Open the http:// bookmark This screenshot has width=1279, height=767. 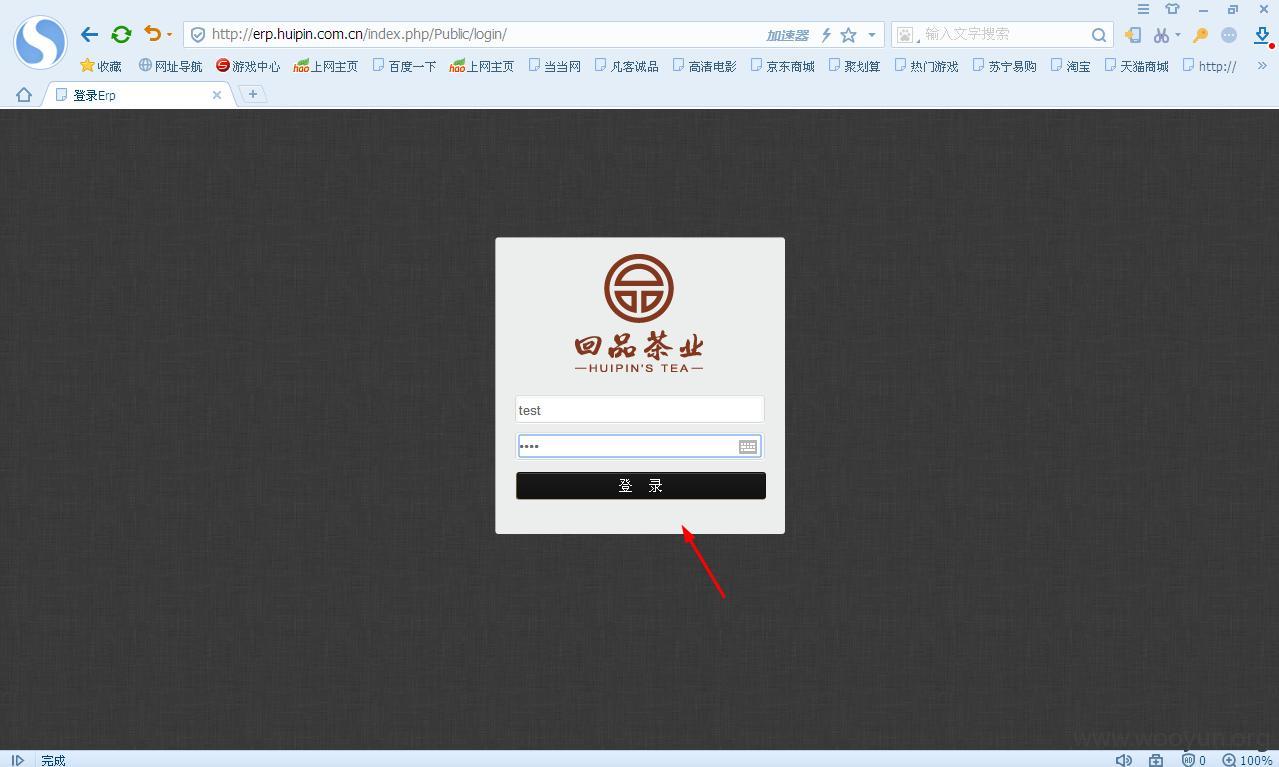pyautogui.click(x=1210, y=66)
